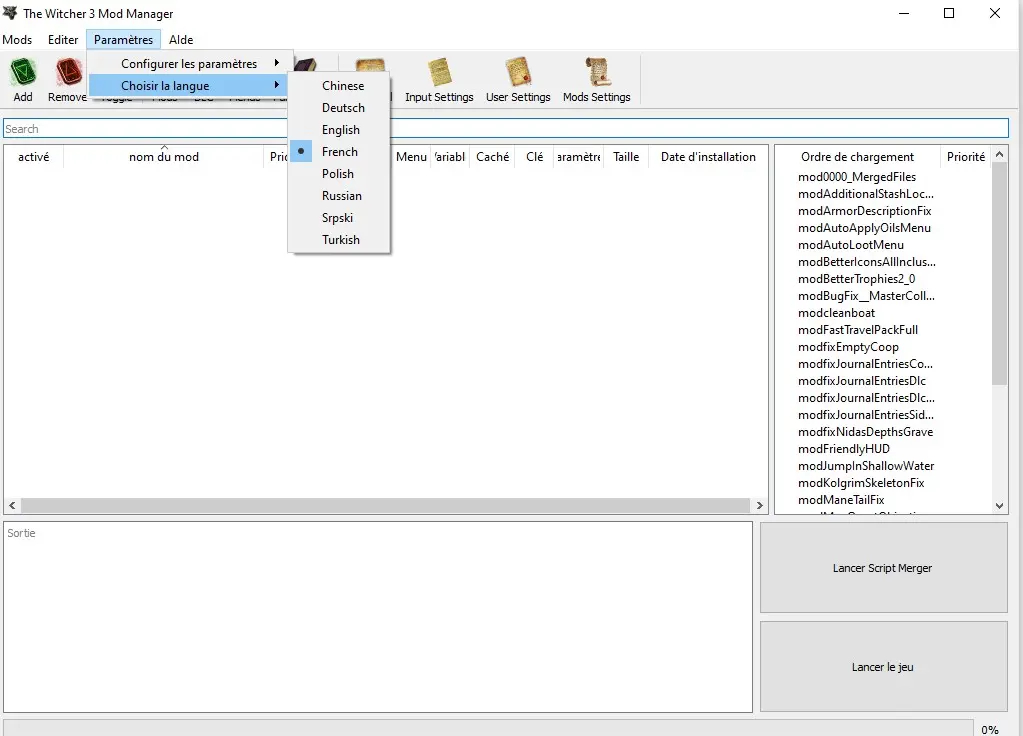Select modAutoApplyOilsMenu in load order
1023x736 pixels.
(864, 228)
